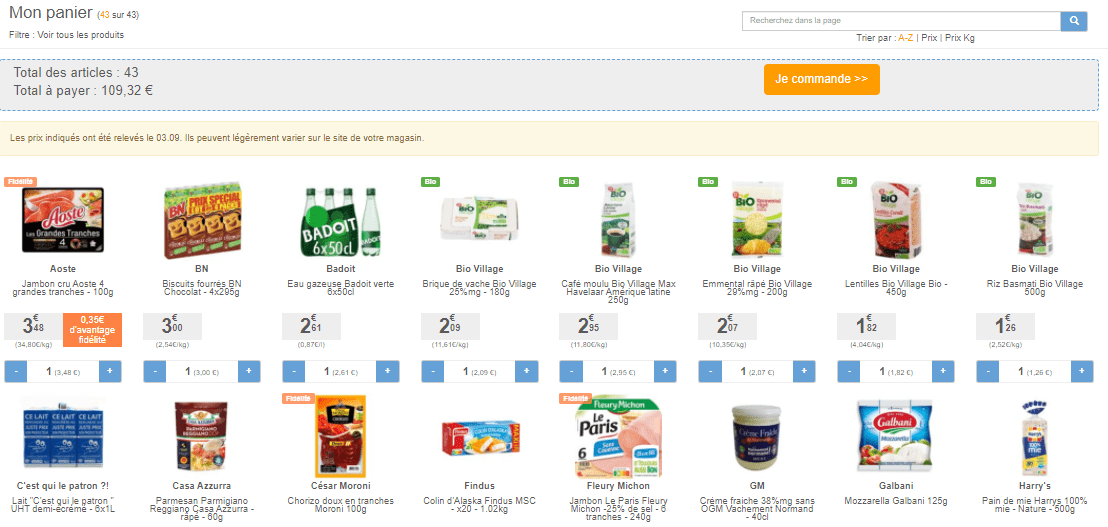Add one more Badoit water pack
Image resolution: width=1108 pixels, height=527 pixels.
387,372
